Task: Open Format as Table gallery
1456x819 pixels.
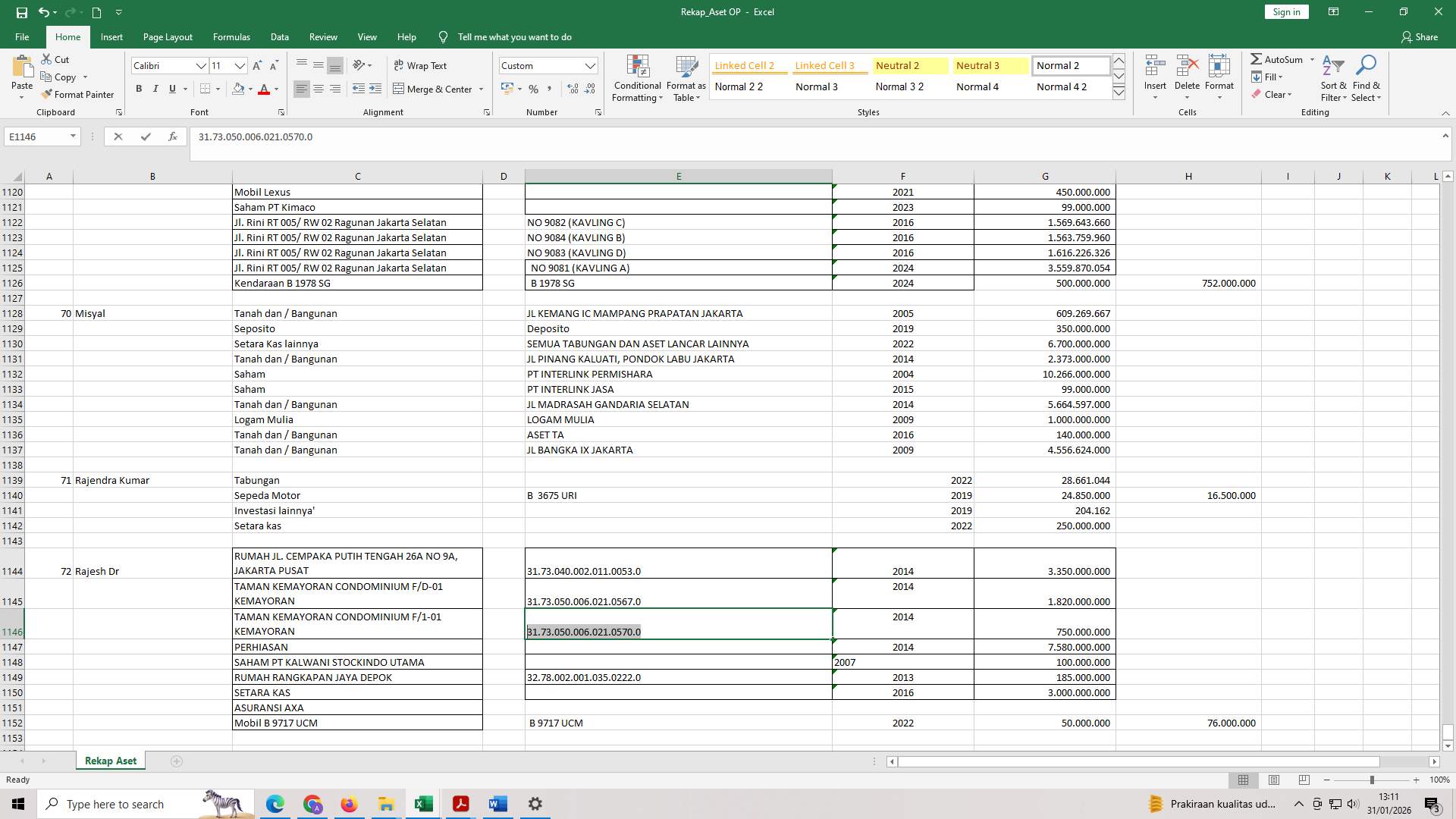Action: [686, 78]
